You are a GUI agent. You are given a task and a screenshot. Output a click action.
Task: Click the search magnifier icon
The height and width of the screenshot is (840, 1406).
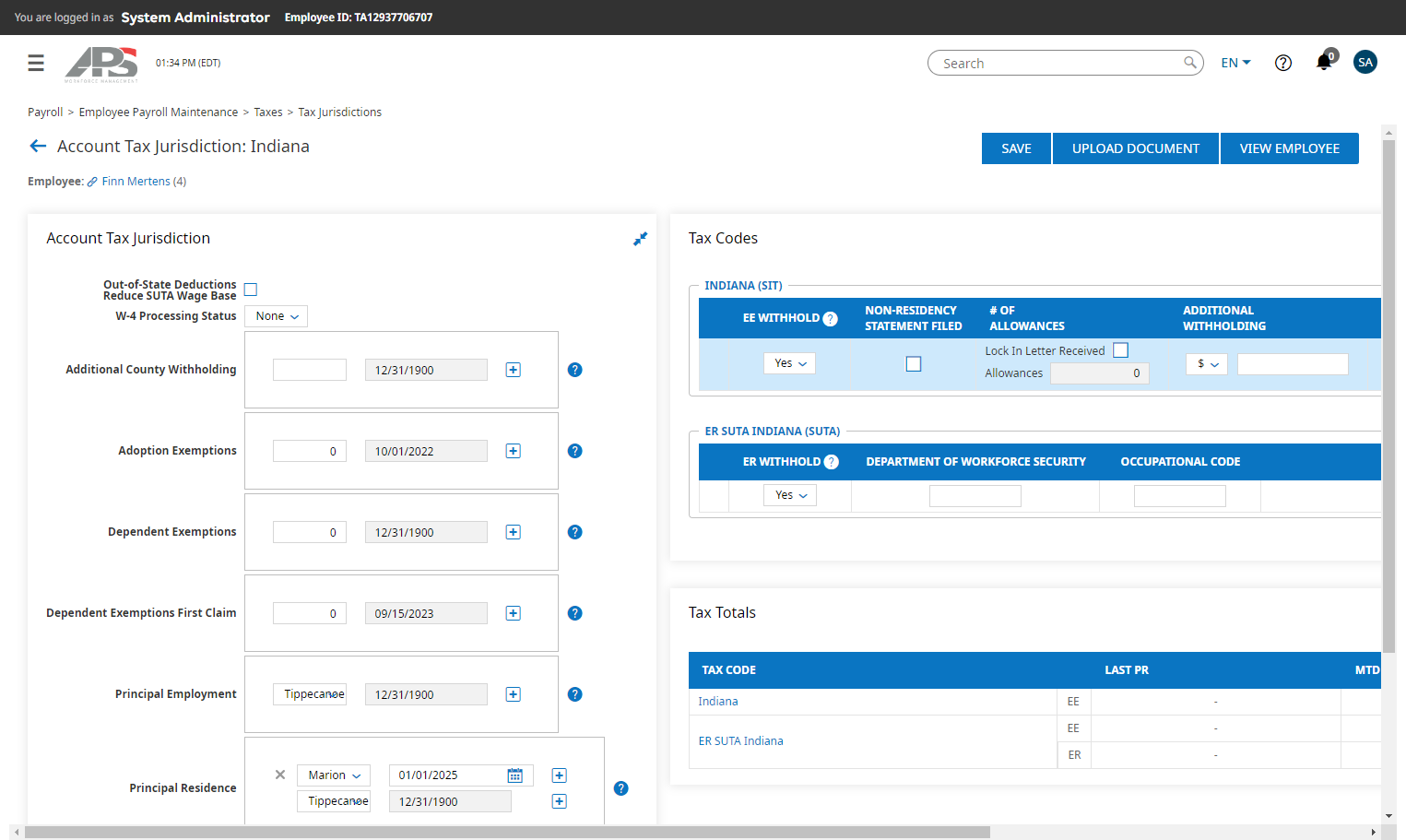click(1190, 63)
